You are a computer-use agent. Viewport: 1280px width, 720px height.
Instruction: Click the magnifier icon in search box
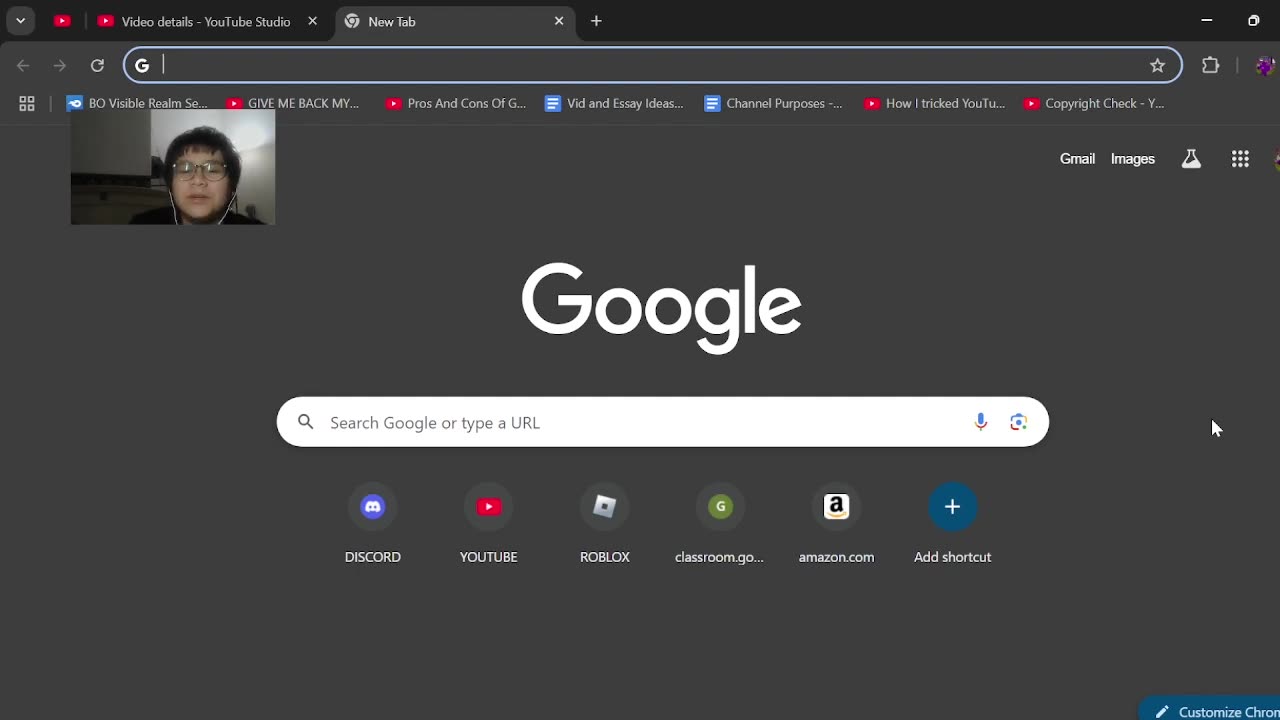pyautogui.click(x=306, y=422)
